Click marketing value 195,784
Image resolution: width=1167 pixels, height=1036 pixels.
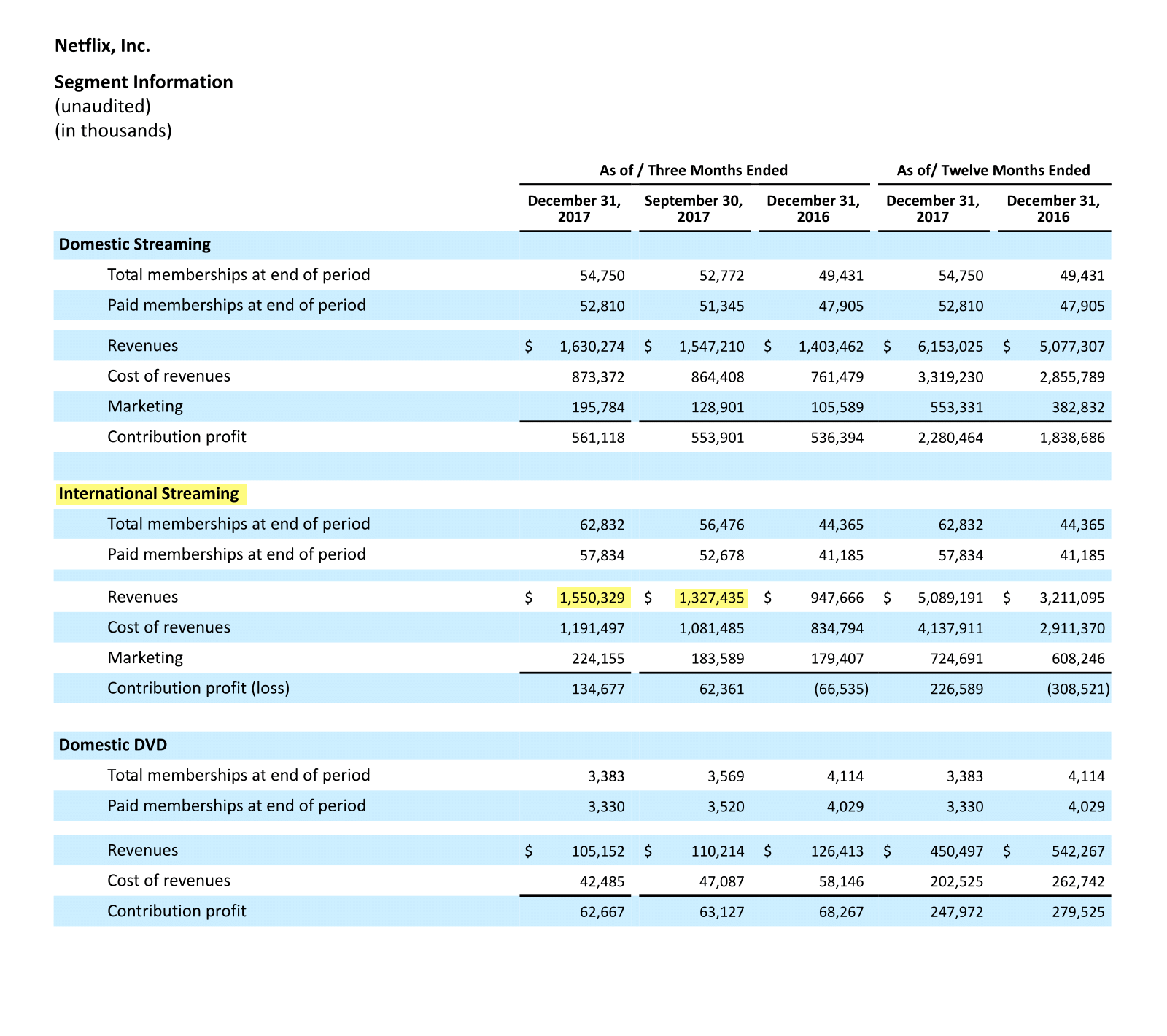pos(598,407)
